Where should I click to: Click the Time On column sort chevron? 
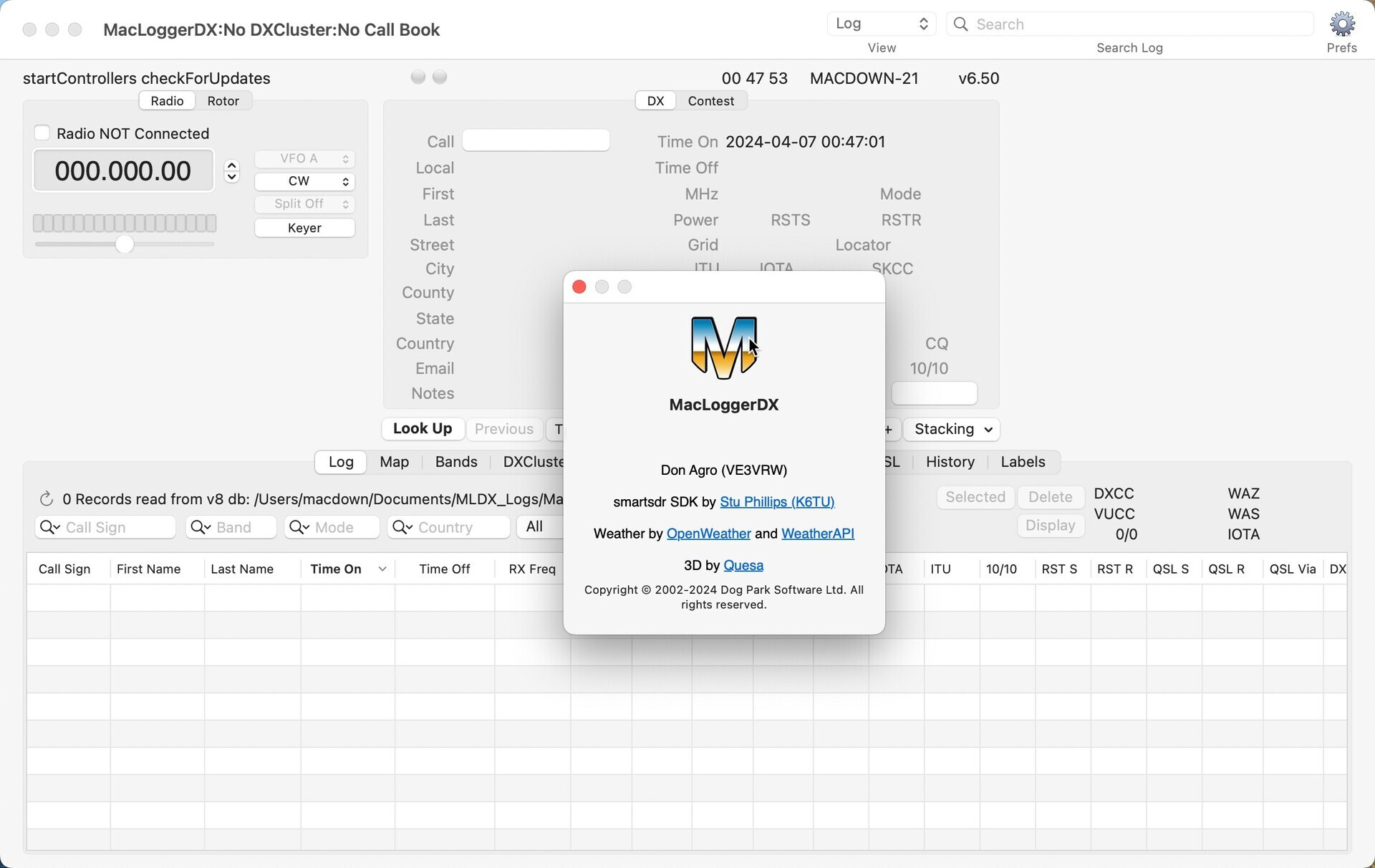point(383,569)
